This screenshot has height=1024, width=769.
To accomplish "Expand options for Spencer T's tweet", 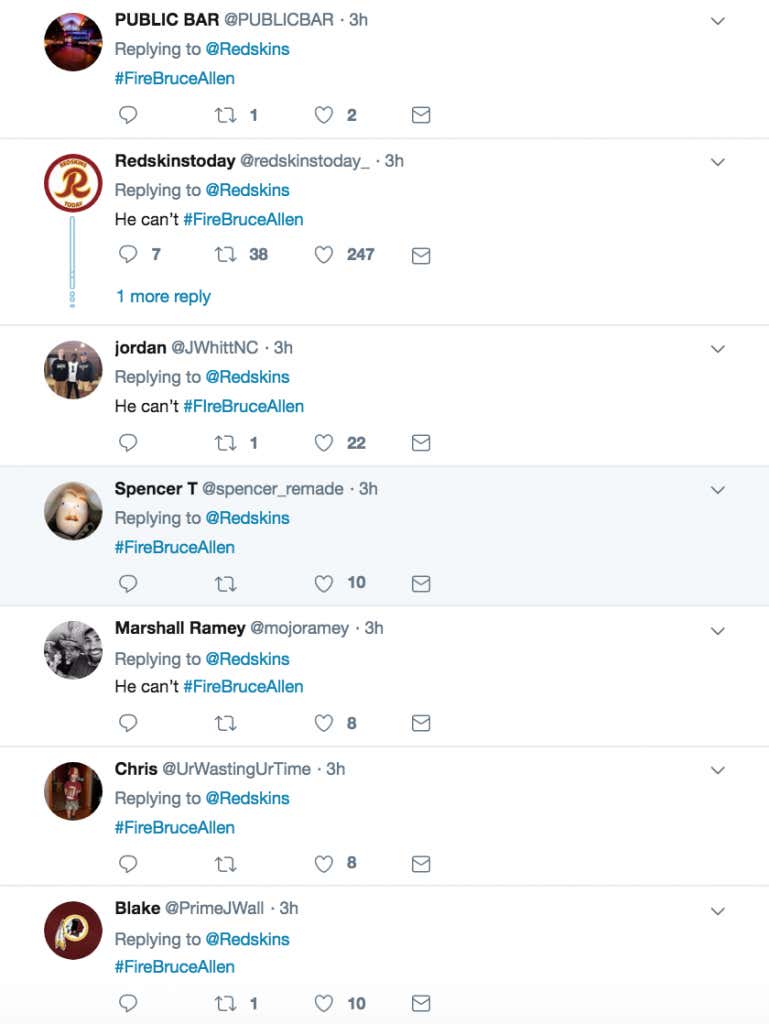I will click(x=717, y=490).
